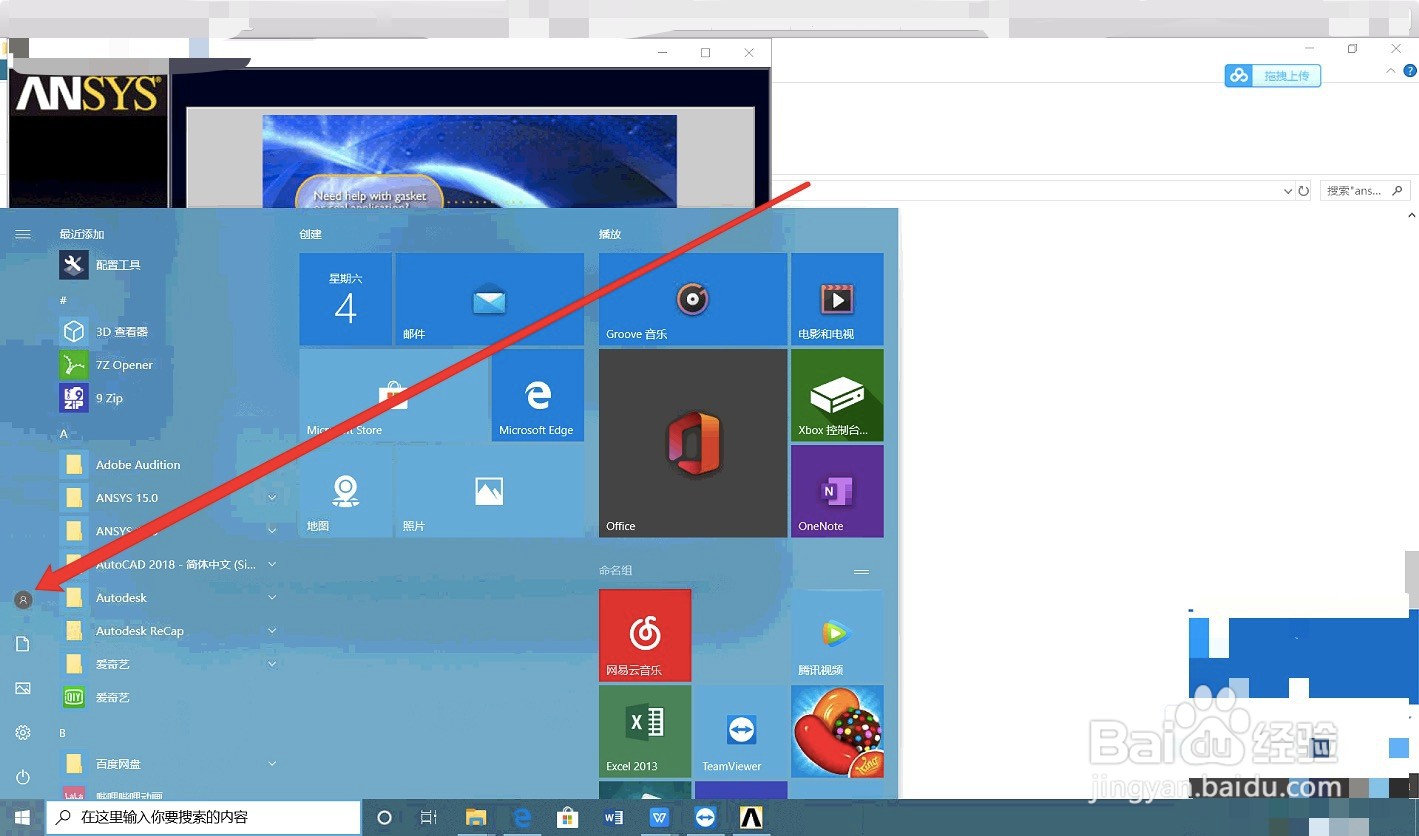This screenshot has height=836, width=1419.
Task: Collapse the ribbon chevron in Explorer window
Action: [1390, 72]
